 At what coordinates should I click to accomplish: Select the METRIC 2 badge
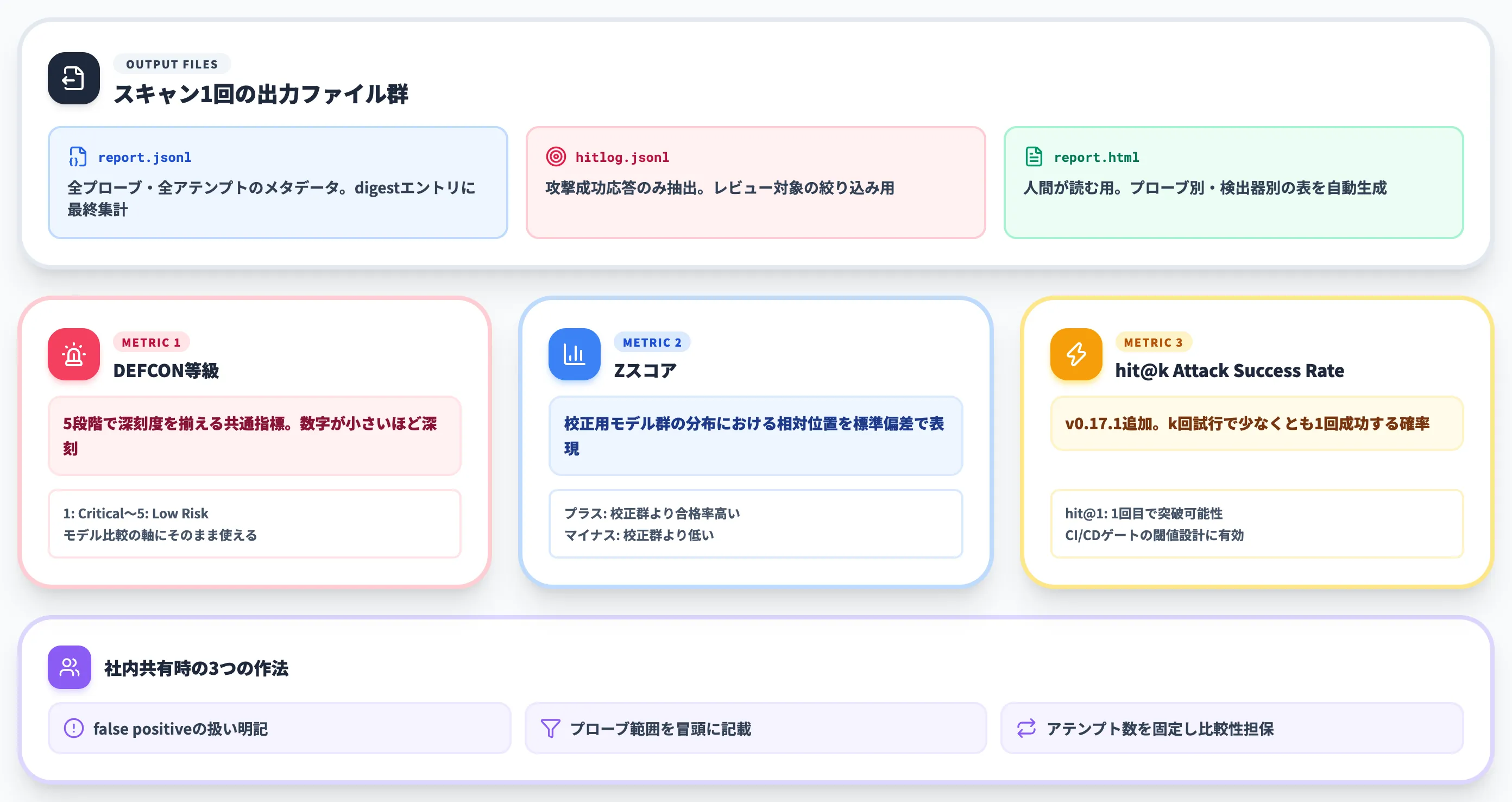point(652,342)
